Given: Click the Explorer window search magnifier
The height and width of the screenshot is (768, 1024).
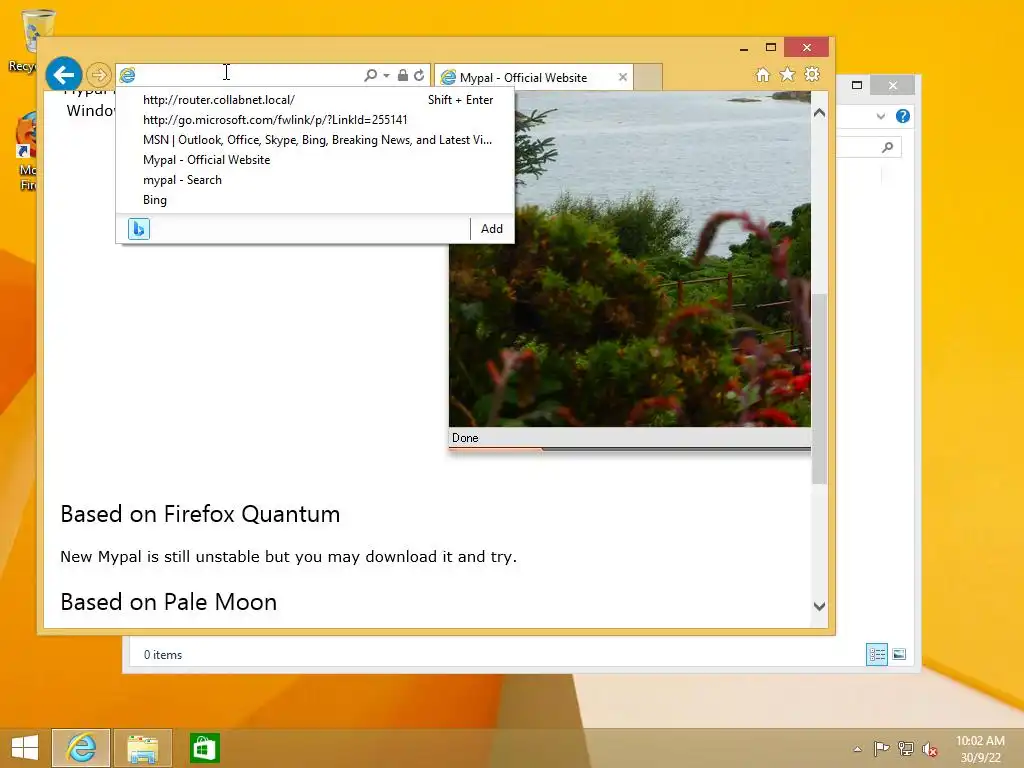Looking at the screenshot, I should tap(887, 148).
